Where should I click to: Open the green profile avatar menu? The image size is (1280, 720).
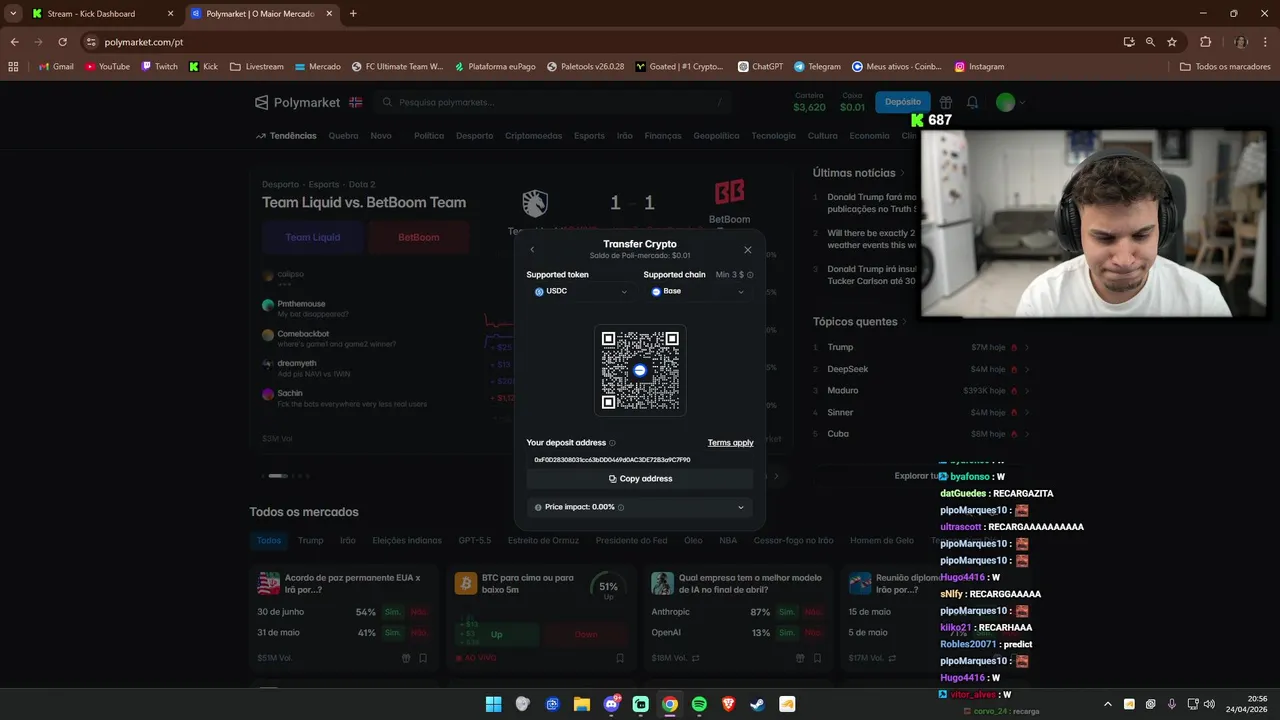[x=1009, y=102]
